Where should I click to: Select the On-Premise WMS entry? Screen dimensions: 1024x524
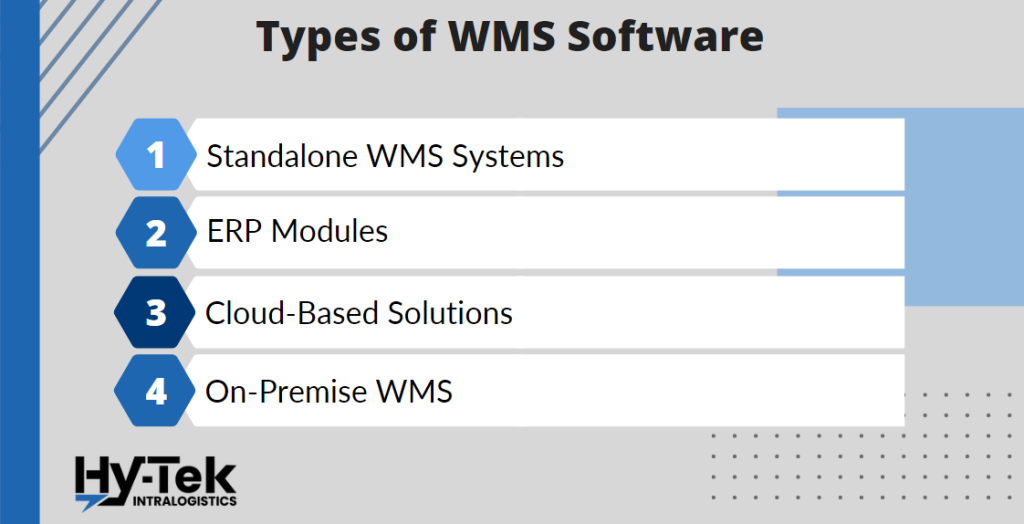(329, 391)
